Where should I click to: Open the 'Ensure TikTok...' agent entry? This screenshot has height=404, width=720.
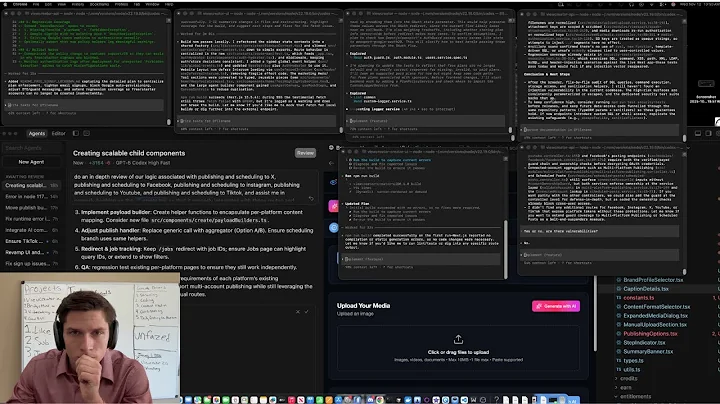[31, 241]
